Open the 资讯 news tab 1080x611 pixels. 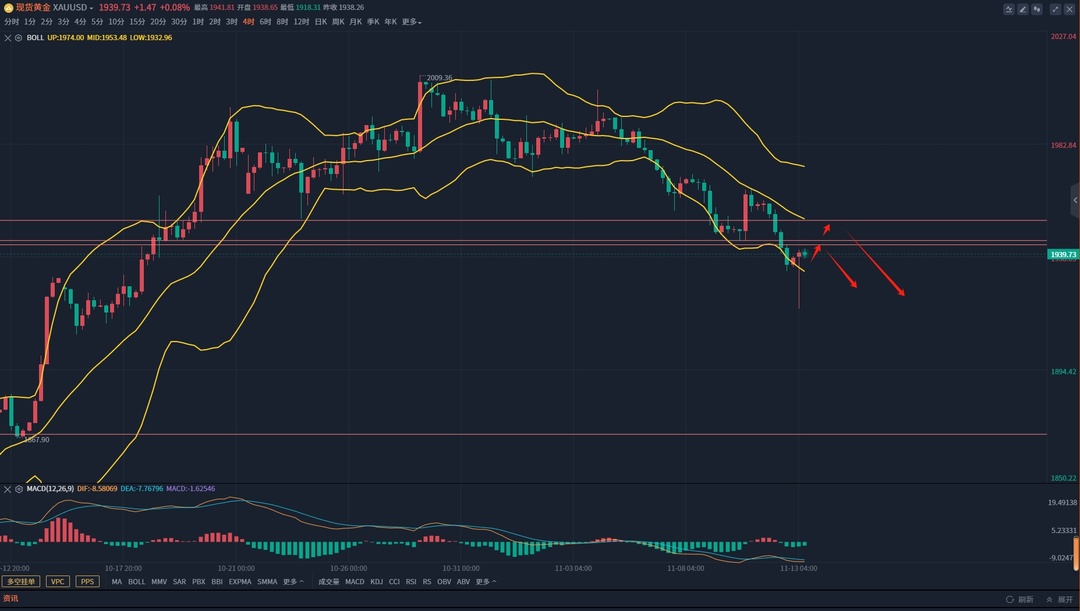[x=10, y=599]
